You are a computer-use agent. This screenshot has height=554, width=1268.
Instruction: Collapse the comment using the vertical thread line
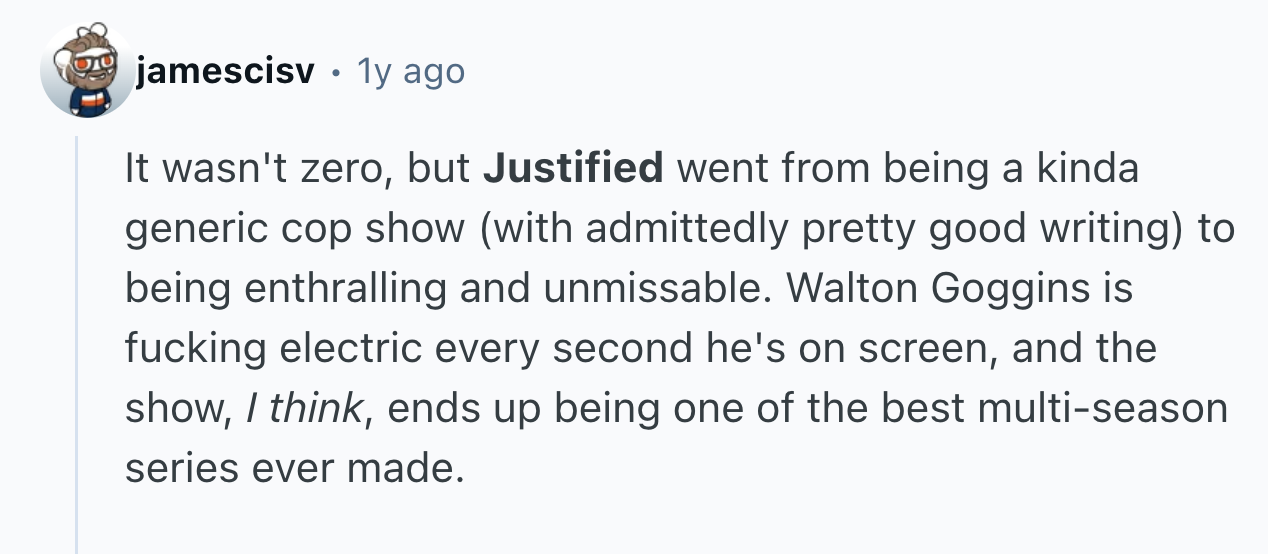coord(77,340)
